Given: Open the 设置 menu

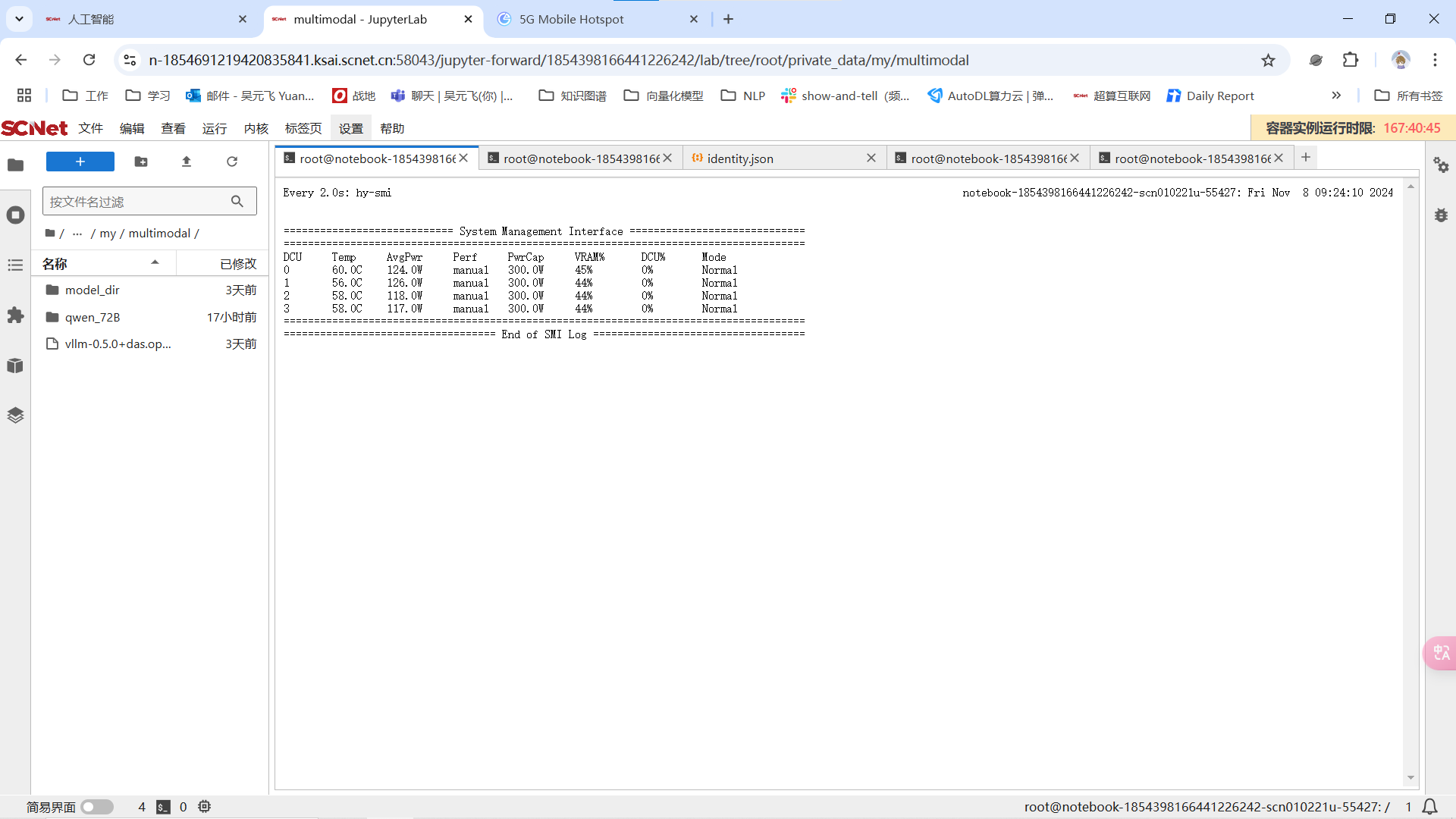Looking at the screenshot, I should (350, 128).
